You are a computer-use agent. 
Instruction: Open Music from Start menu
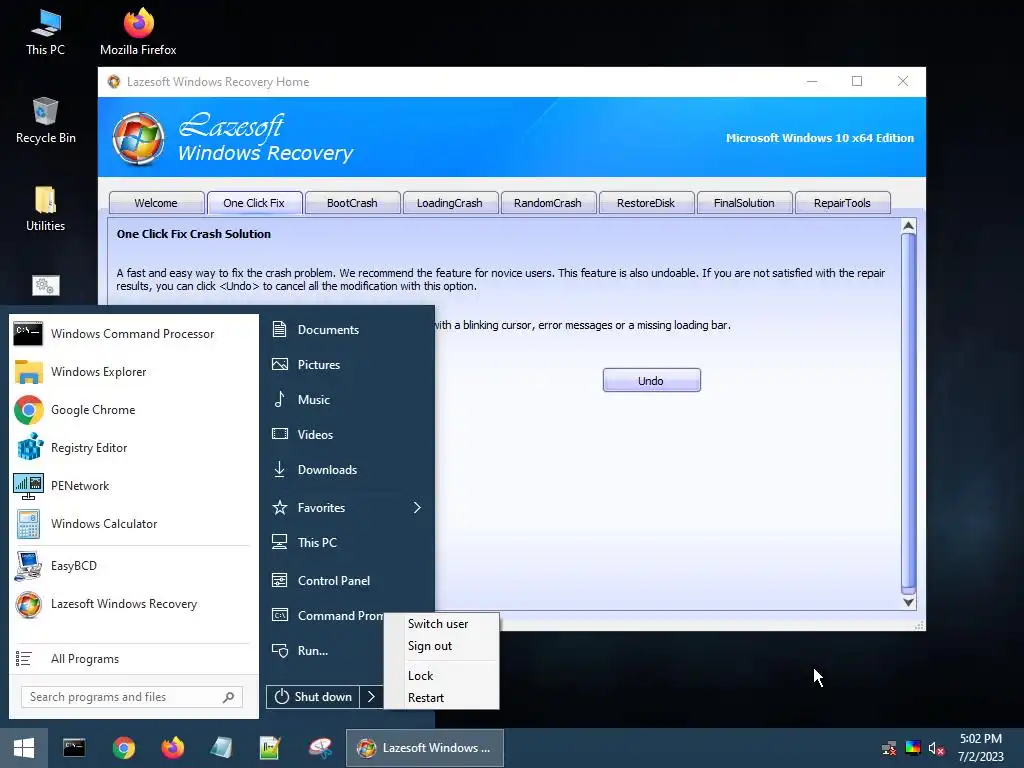click(x=347, y=400)
